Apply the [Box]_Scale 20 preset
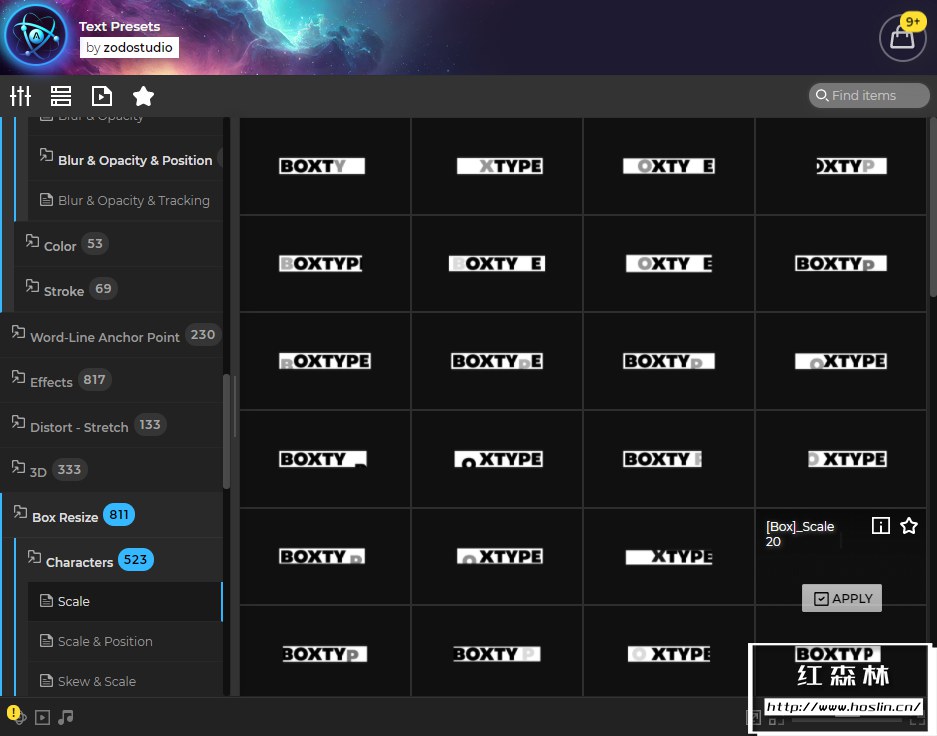937x736 pixels. tap(841, 598)
